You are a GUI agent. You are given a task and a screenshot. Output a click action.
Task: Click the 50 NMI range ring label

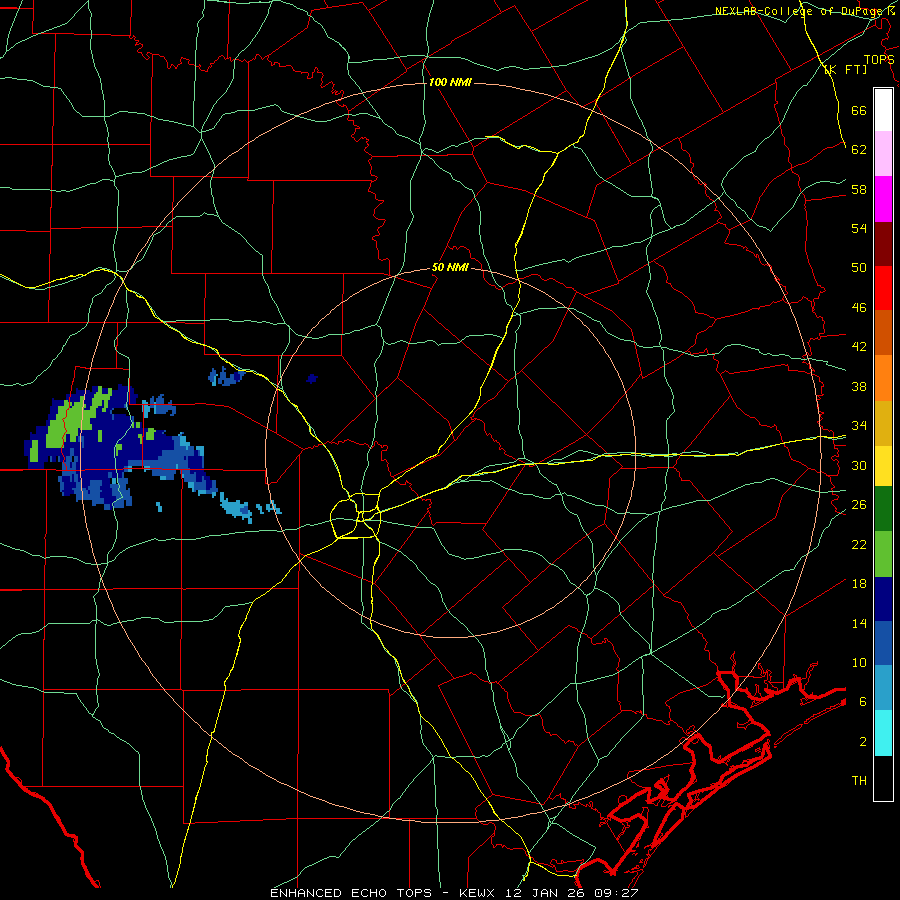[x=451, y=267]
